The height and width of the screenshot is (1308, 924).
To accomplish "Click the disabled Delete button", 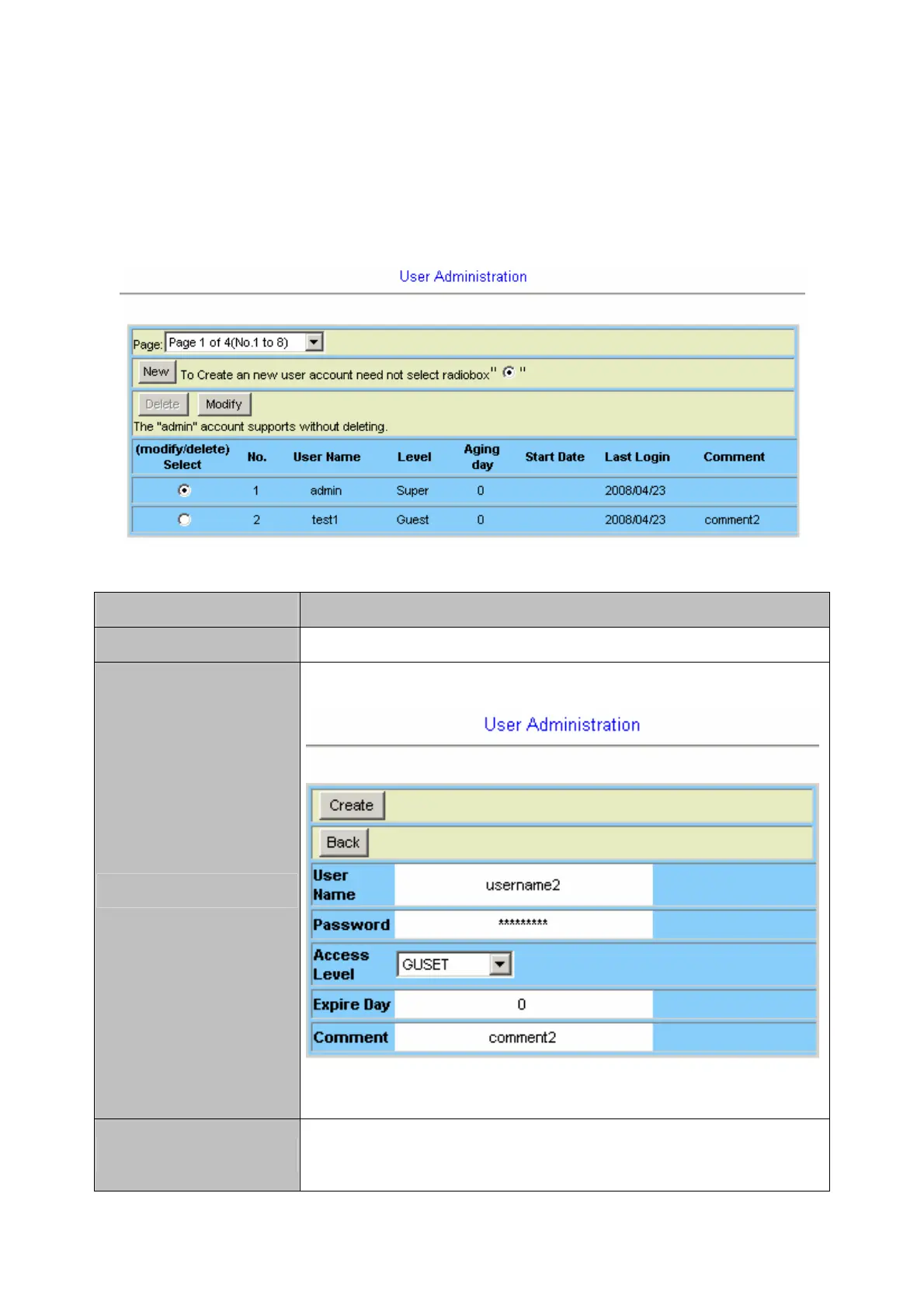I will pyautogui.click(x=162, y=405).
